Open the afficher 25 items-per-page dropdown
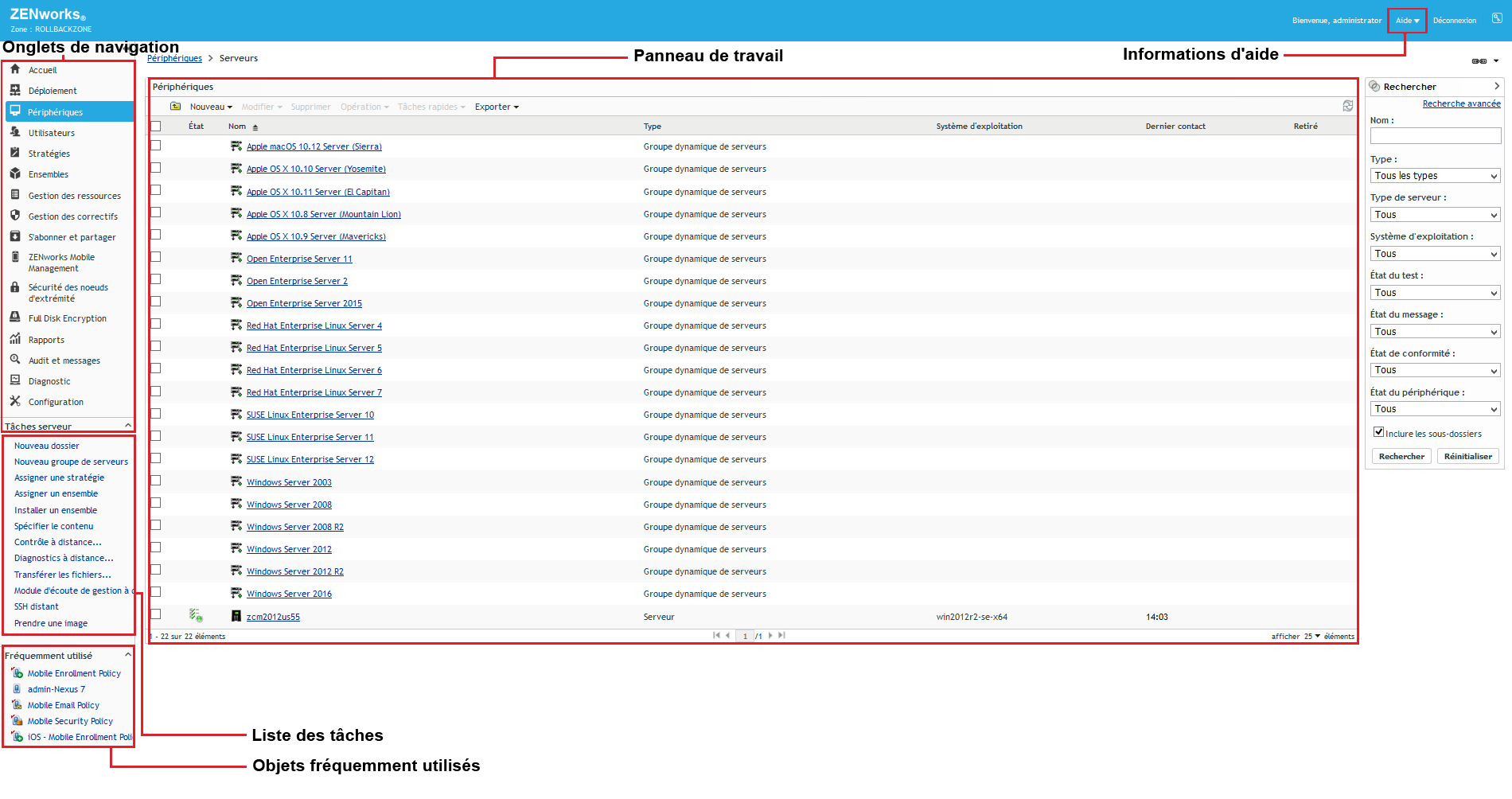 pos(1311,636)
